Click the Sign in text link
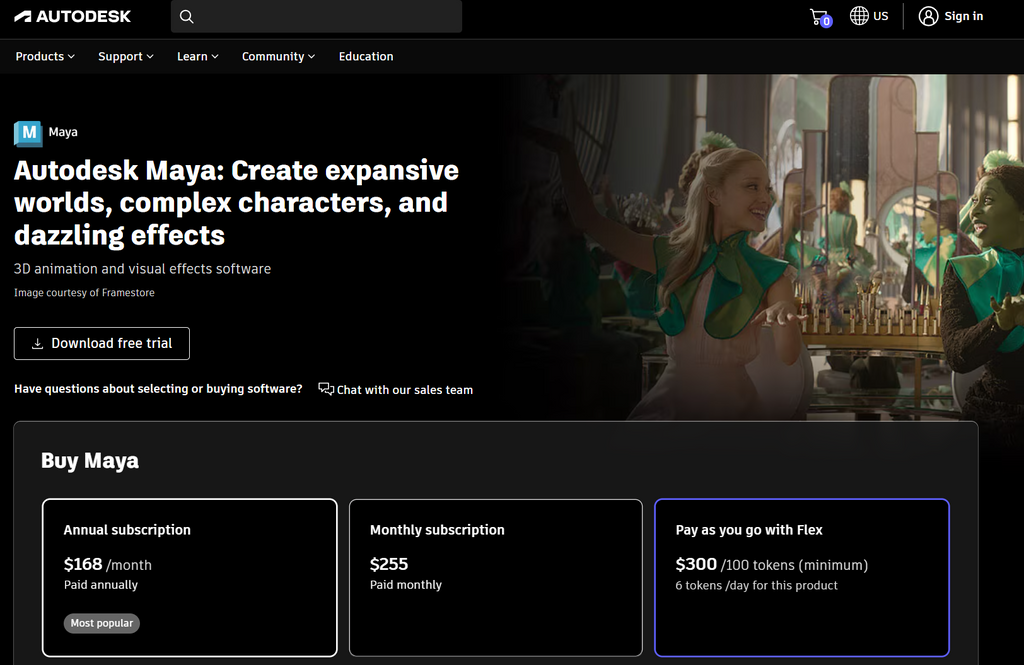The height and width of the screenshot is (665, 1024). coord(963,16)
